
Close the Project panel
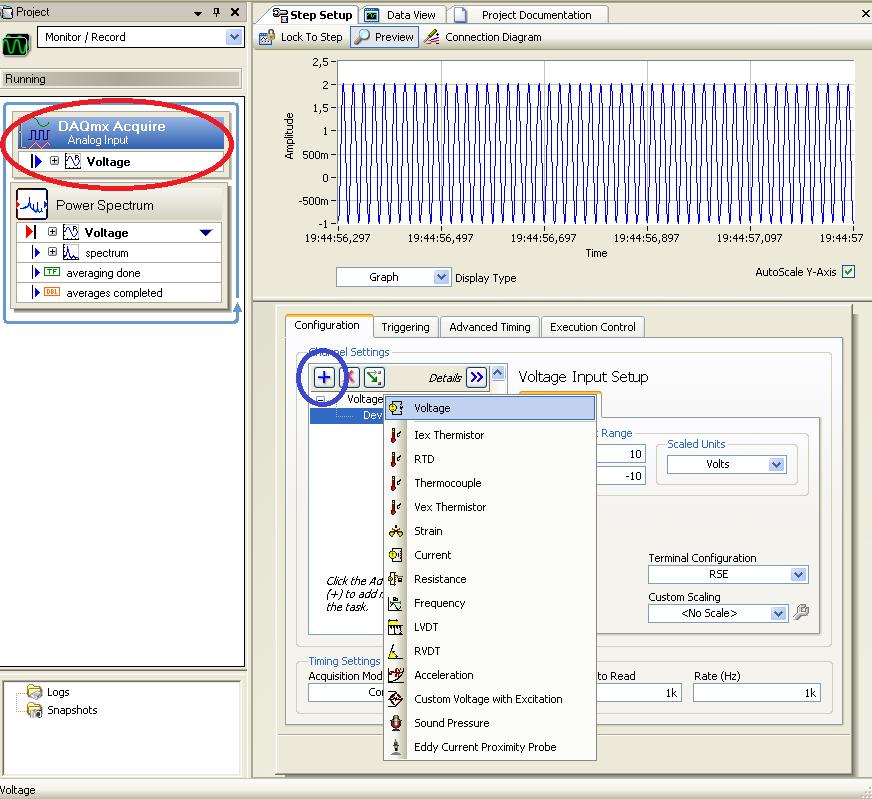(235, 12)
